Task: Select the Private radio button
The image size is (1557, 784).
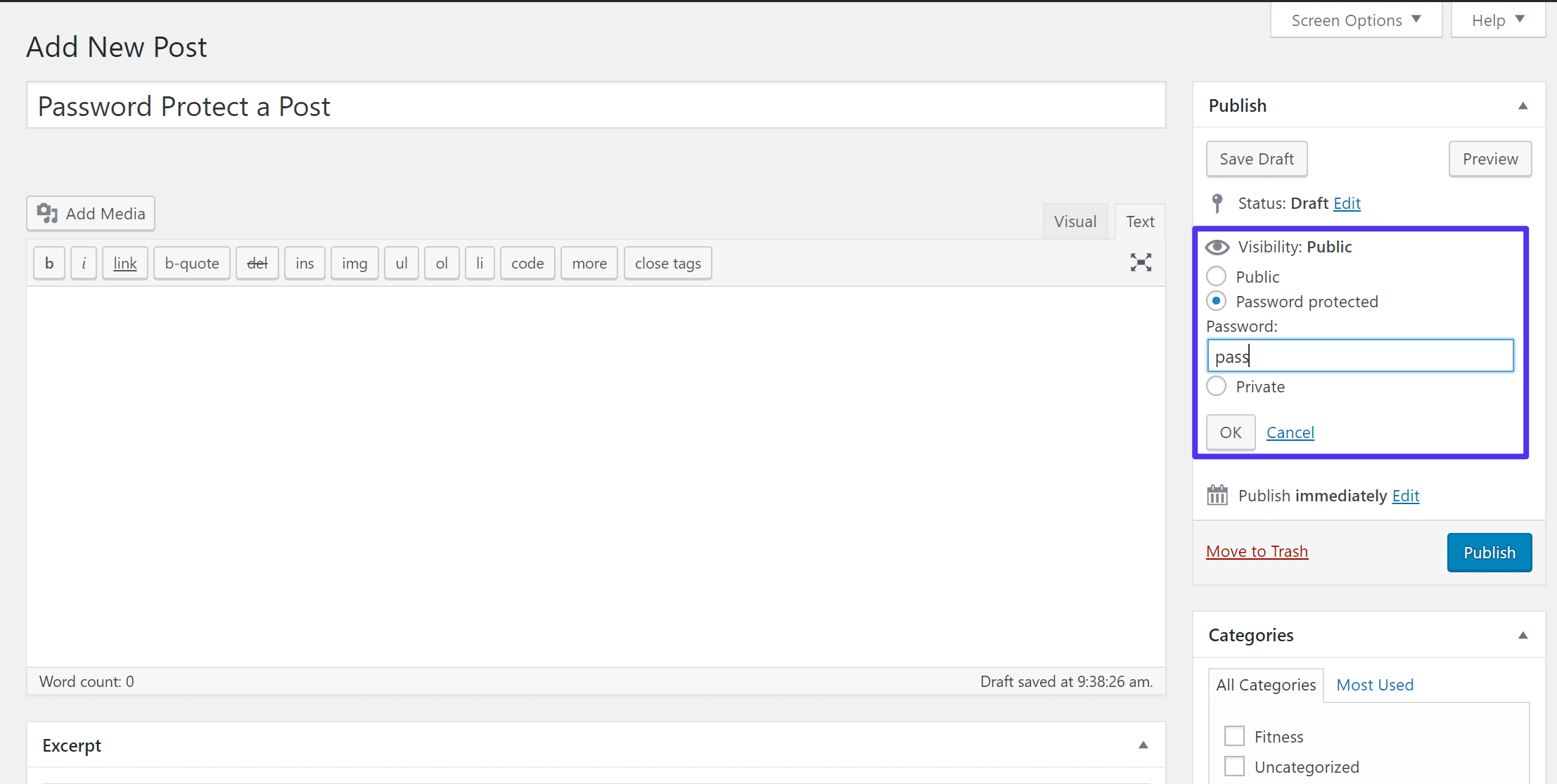Action: pyautogui.click(x=1217, y=387)
